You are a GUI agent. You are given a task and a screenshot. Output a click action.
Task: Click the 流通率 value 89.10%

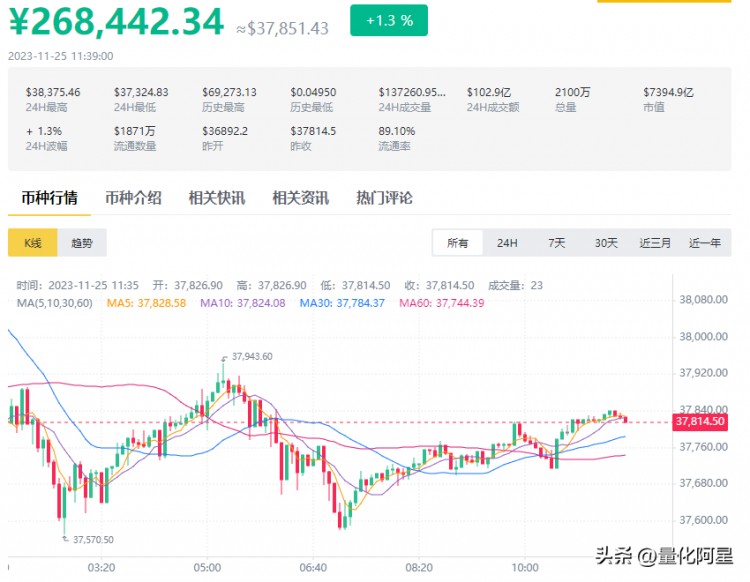[397, 131]
